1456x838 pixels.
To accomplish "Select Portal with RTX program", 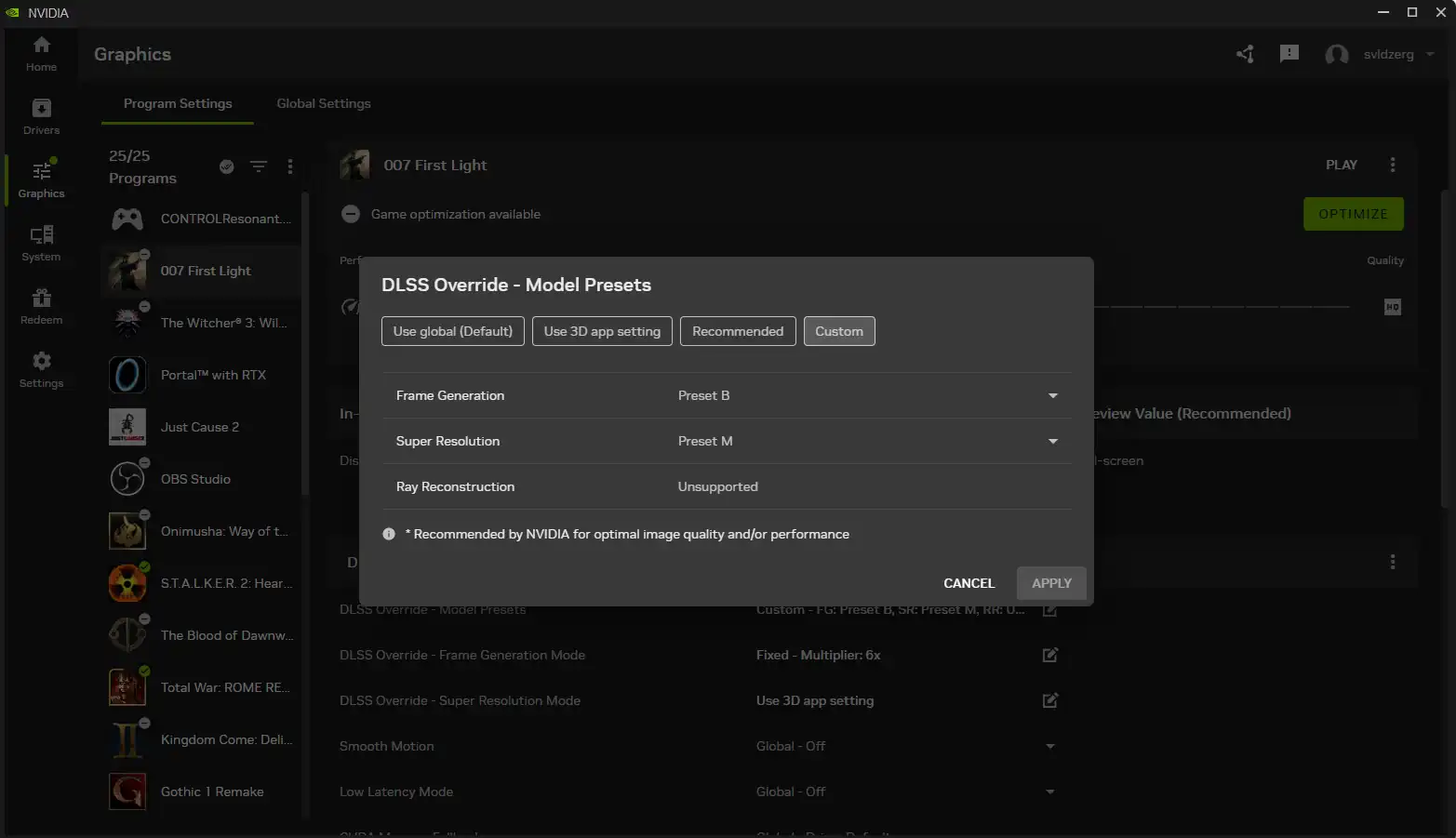I will pos(202,375).
